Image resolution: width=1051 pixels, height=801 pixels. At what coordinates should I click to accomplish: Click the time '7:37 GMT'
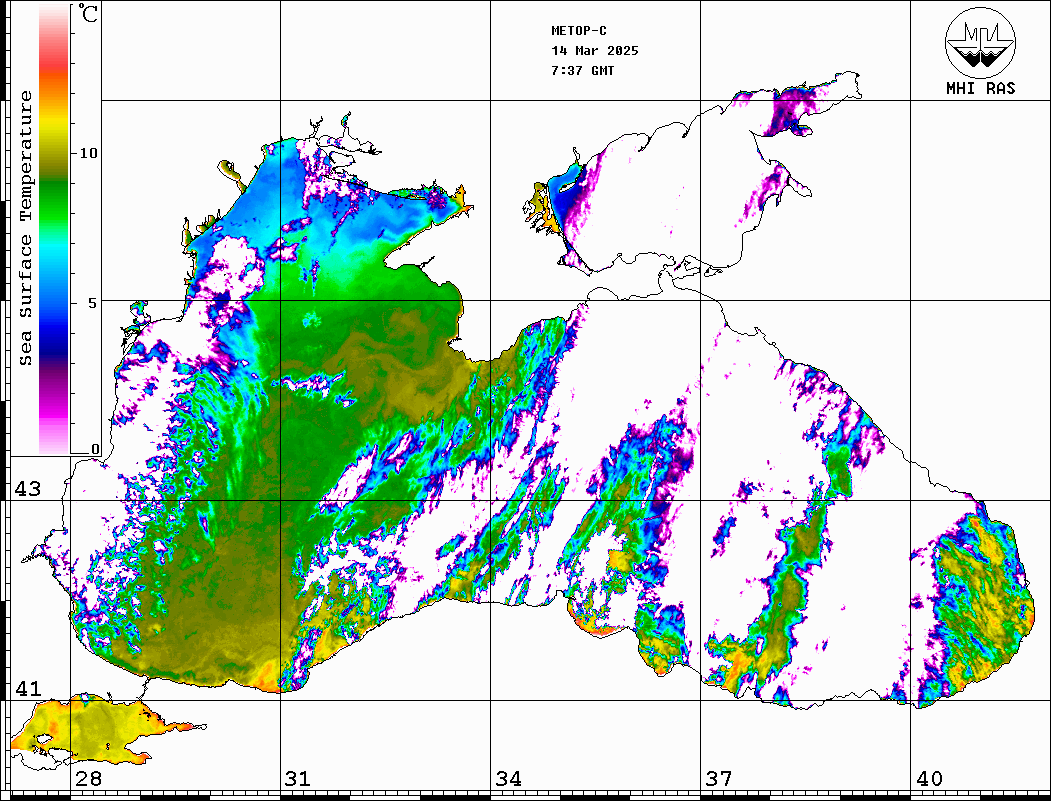(583, 71)
